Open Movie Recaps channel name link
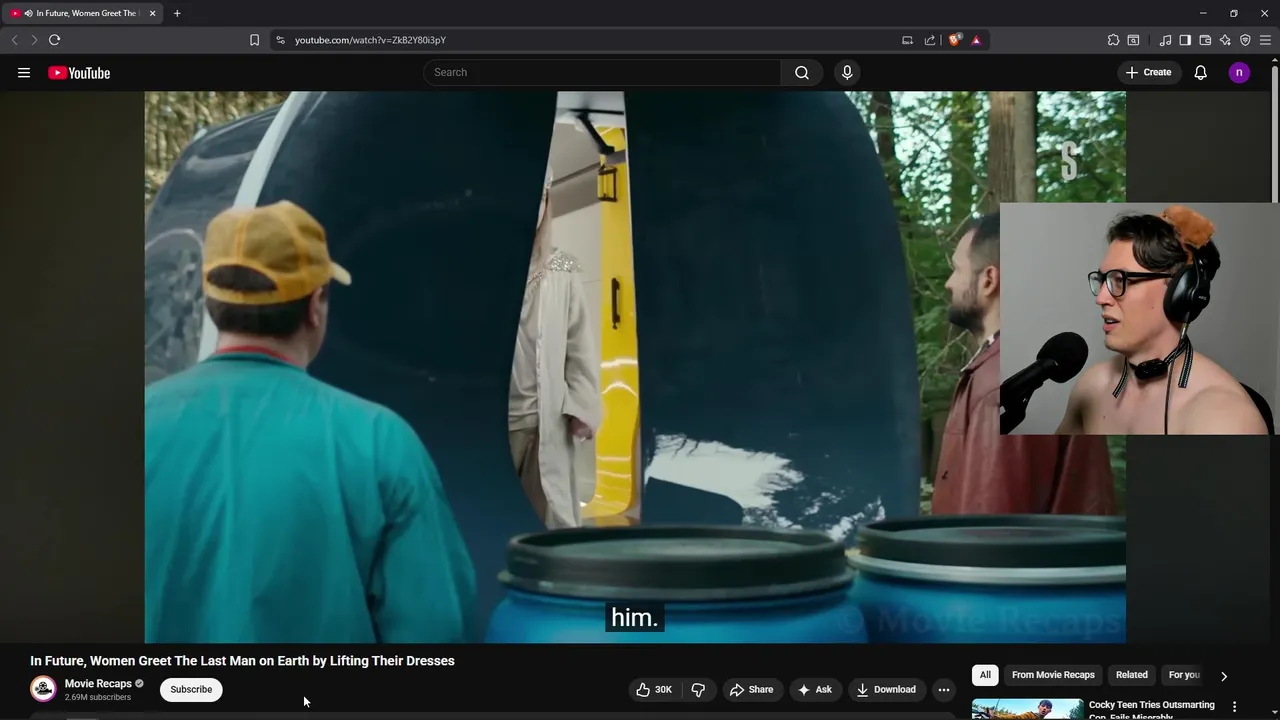Viewport: 1280px width, 720px height. 98,684
